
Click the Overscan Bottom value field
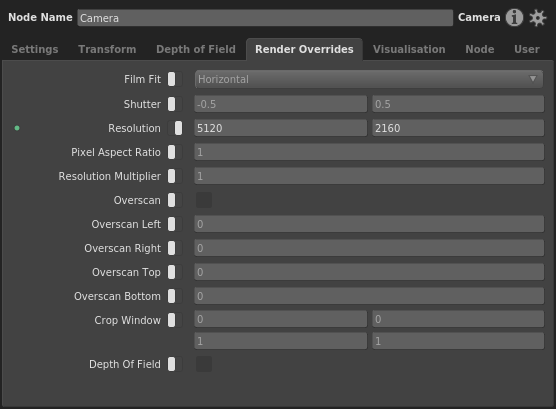tap(369, 296)
